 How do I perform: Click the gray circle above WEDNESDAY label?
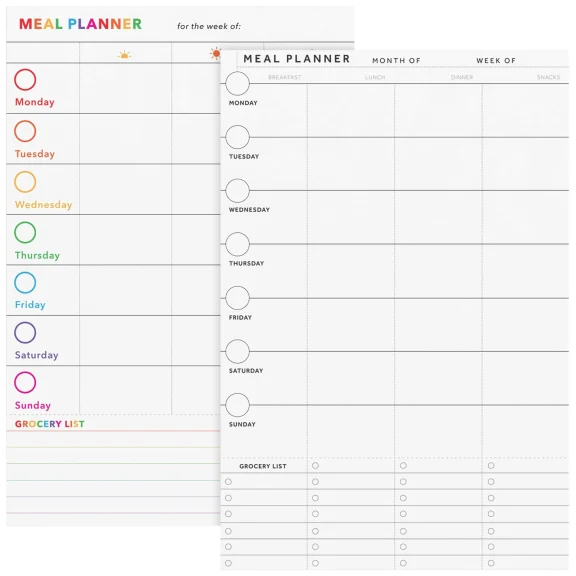tap(237, 191)
